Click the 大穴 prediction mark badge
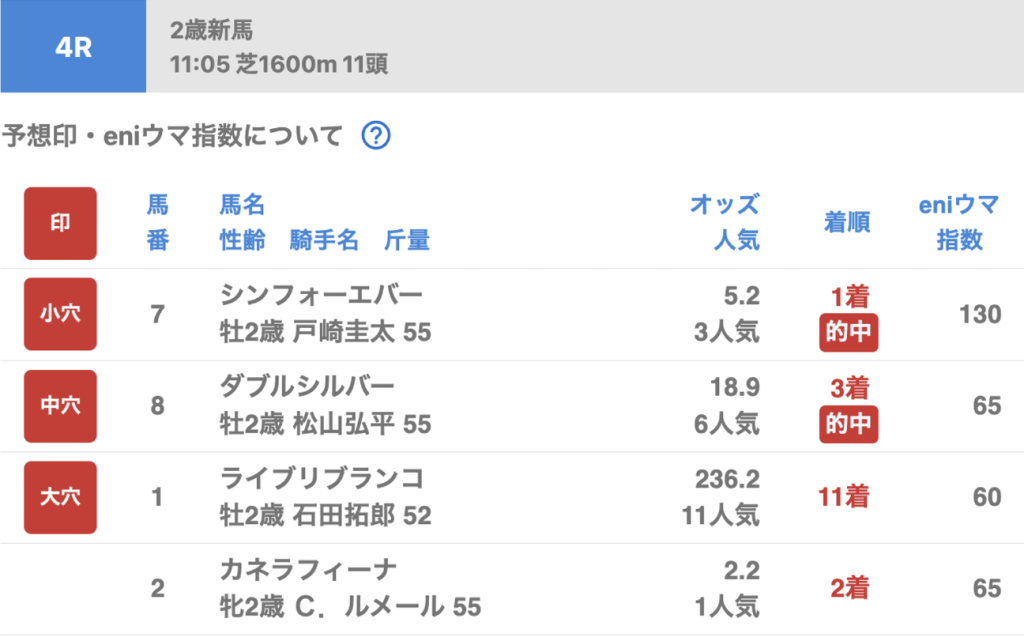Screen dimensions: 1024x637 [61, 497]
